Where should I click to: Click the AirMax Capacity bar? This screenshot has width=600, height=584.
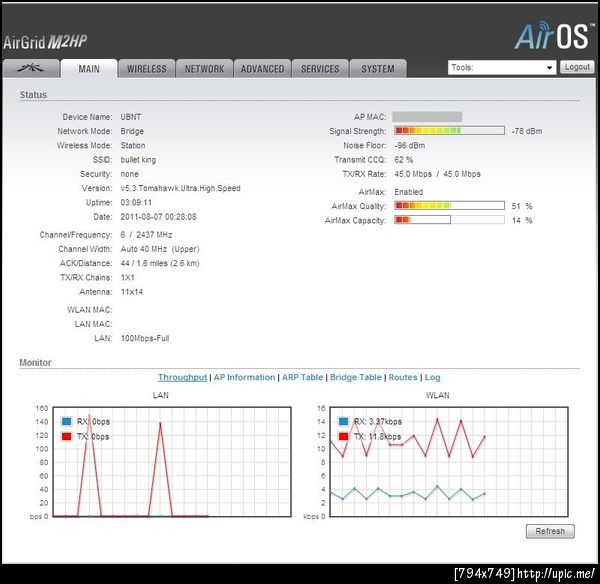click(449, 220)
